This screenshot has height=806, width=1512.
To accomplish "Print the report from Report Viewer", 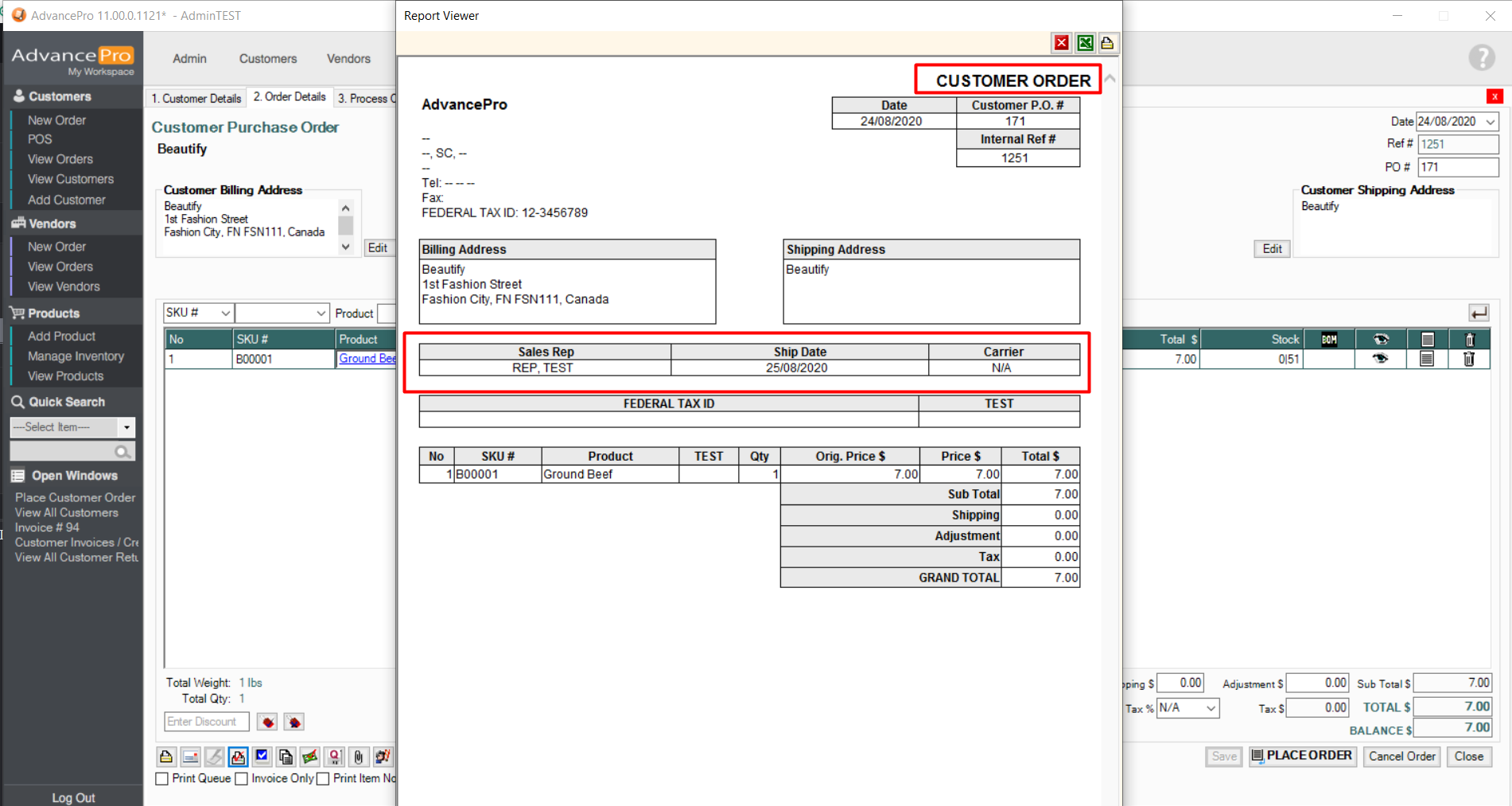I will coord(1107,43).
